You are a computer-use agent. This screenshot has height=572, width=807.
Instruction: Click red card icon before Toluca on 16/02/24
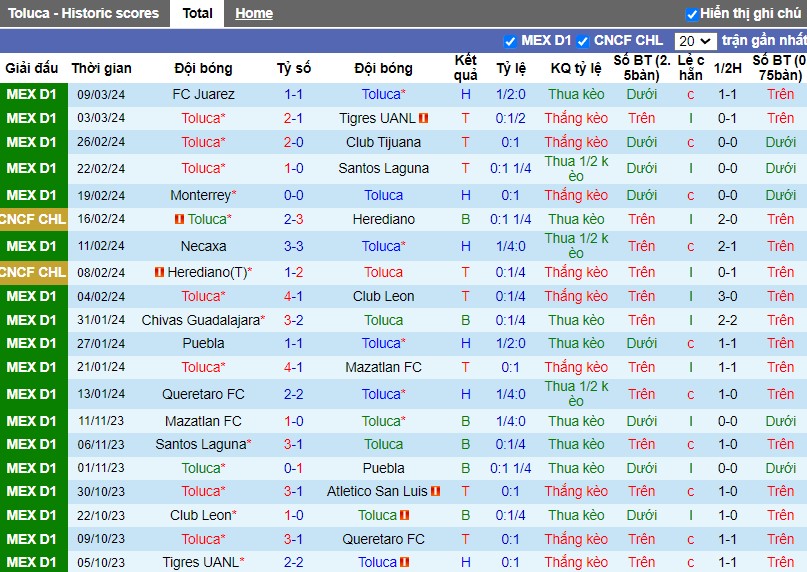pos(179,219)
